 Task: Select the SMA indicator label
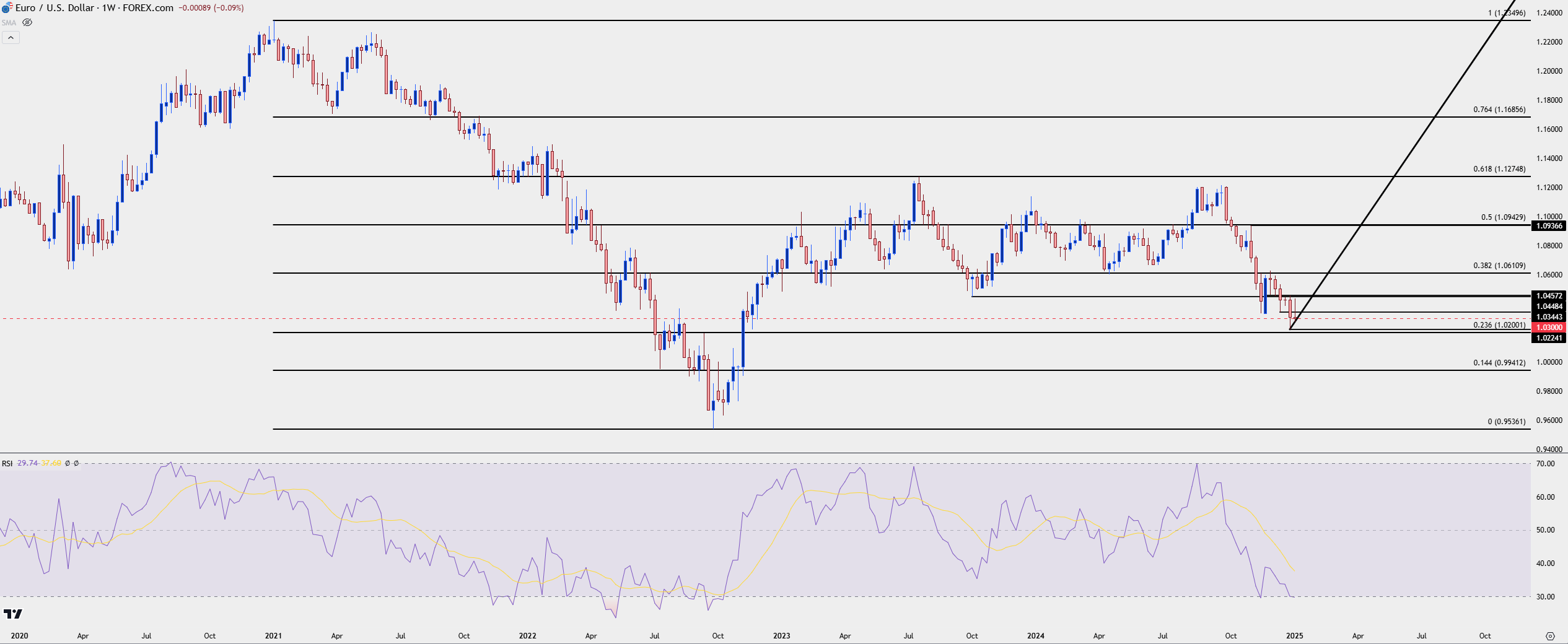9,23
